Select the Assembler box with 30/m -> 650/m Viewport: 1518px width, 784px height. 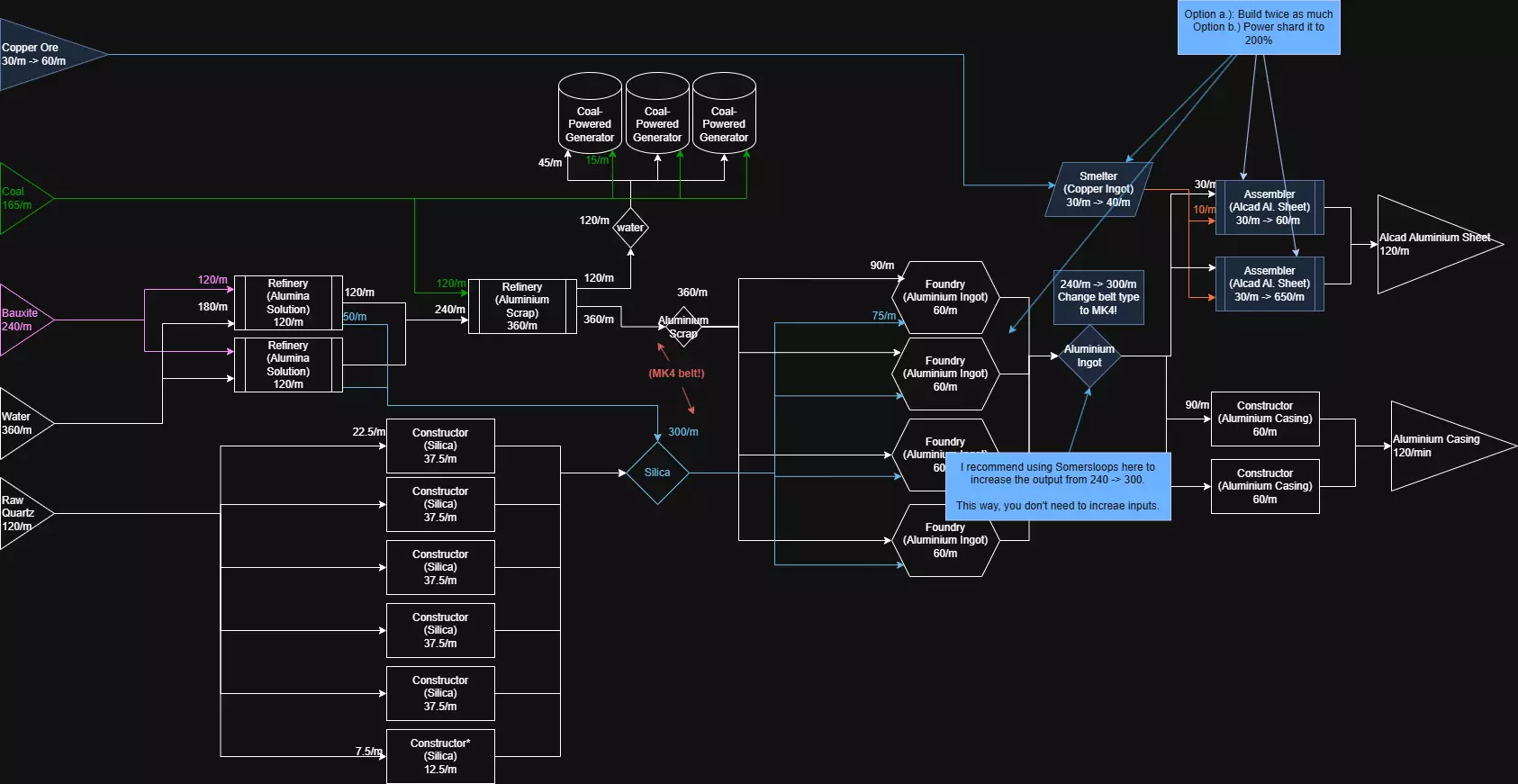[1270, 284]
